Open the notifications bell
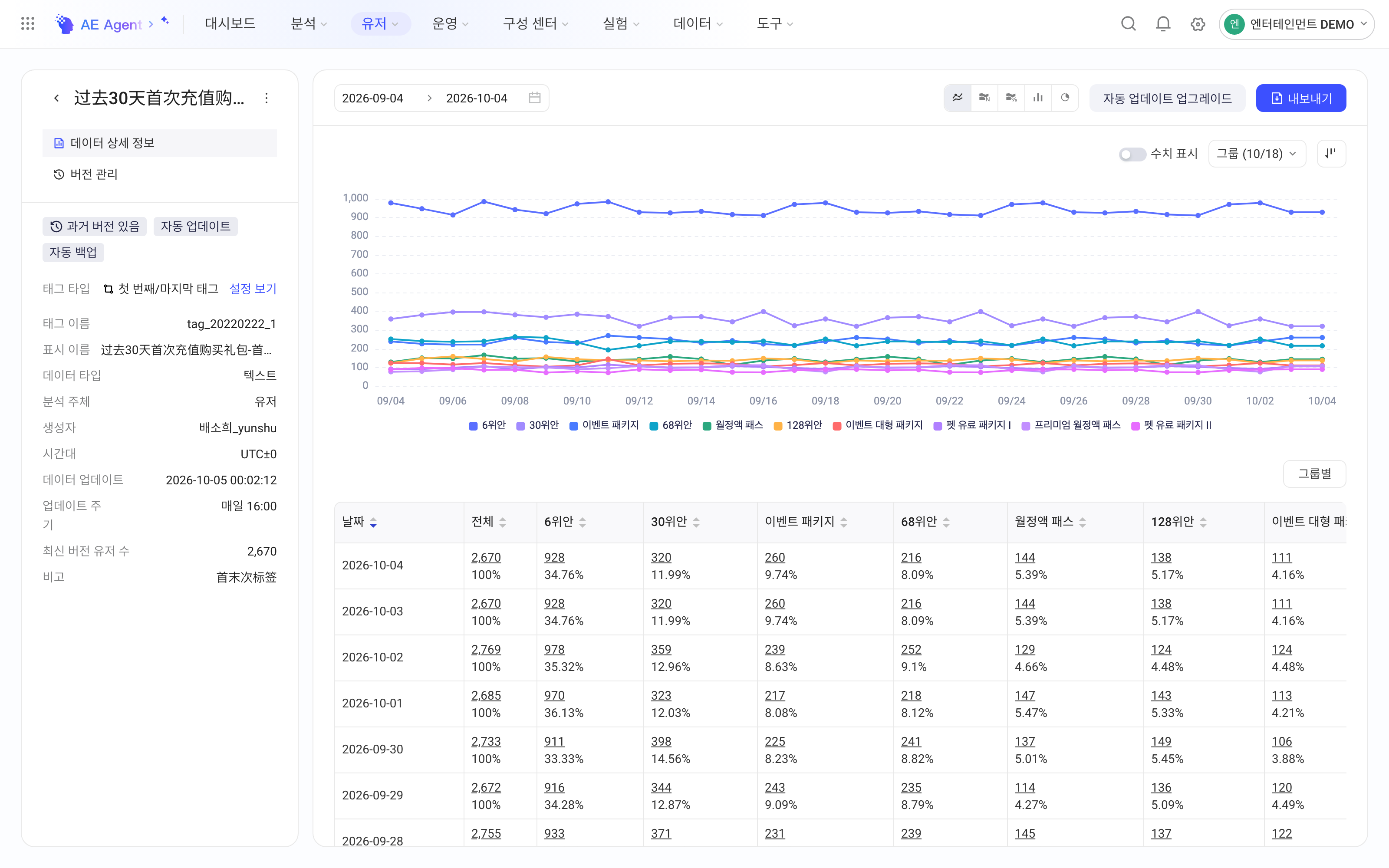This screenshot has height=868, width=1389. [1163, 23]
